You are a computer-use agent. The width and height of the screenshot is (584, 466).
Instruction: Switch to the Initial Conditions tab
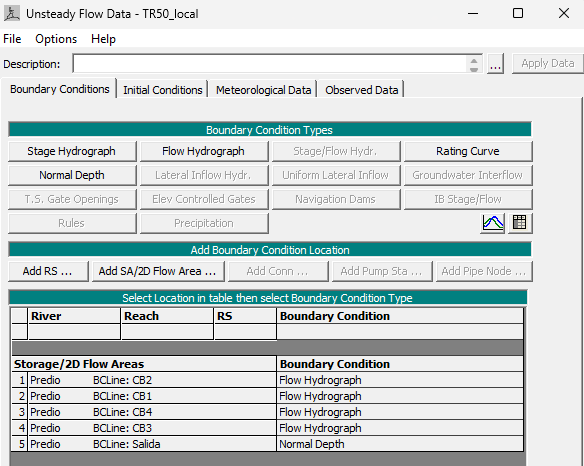click(x=162, y=90)
